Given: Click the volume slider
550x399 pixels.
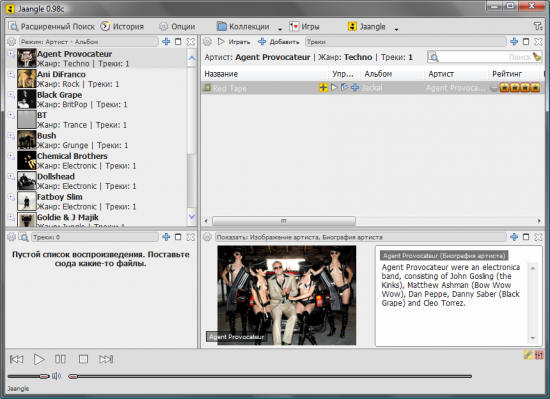Looking at the screenshot, I should coord(28,376).
